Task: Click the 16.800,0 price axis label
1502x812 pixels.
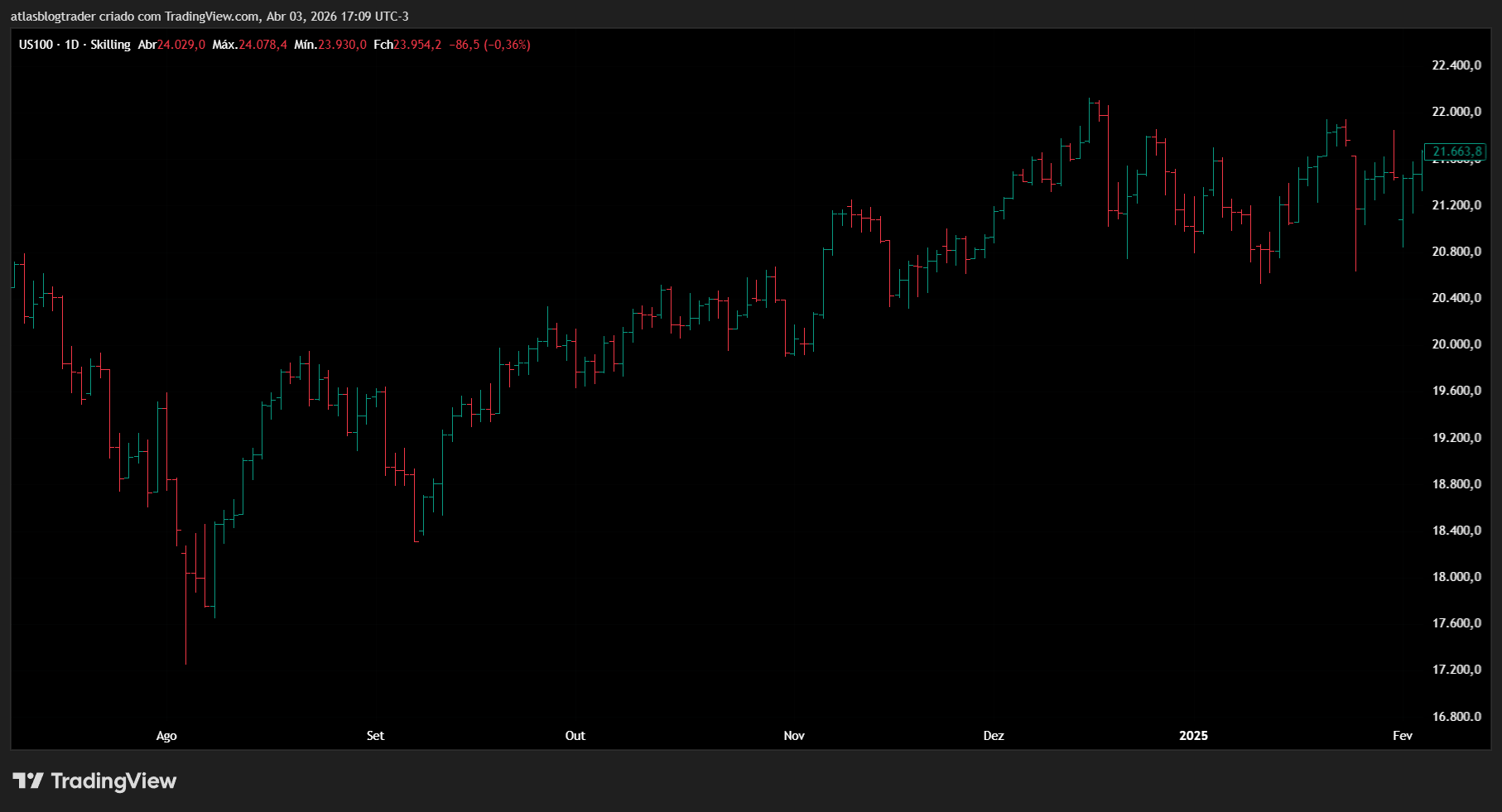Action: [1456, 717]
